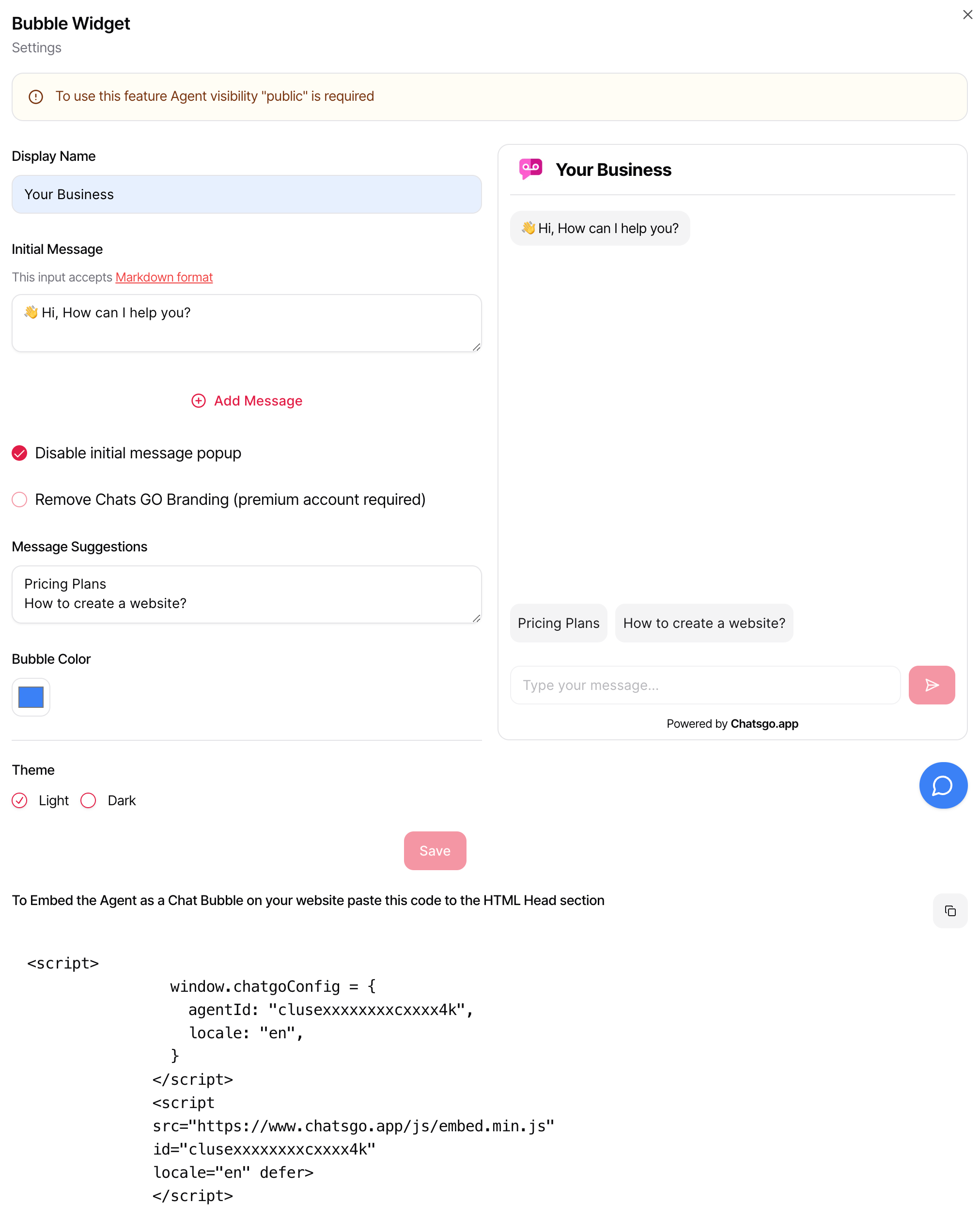Viewport: 980px width, 1219px height.
Task: Click the Pricing Plans suggestion chip
Action: [559, 623]
